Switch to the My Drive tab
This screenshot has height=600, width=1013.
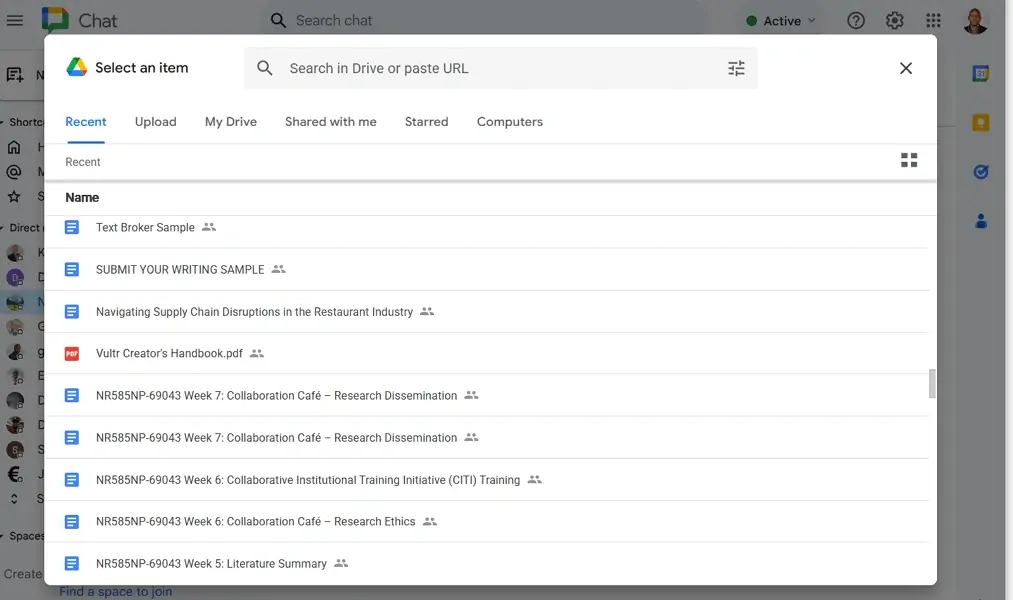pos(230,122)
